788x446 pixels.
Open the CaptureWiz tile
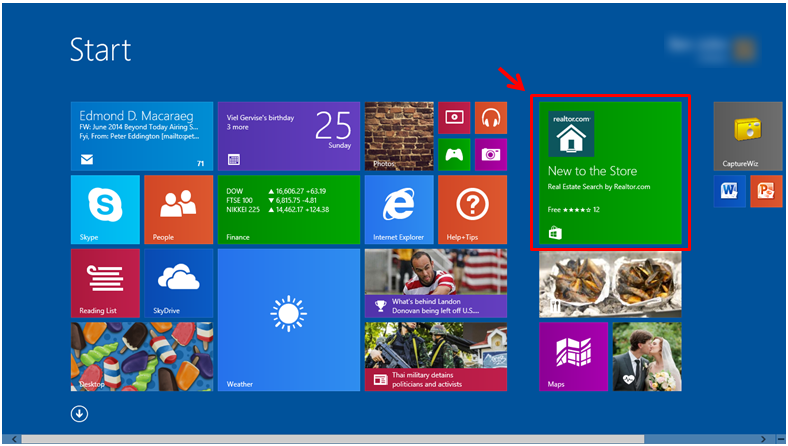(747, 136)
